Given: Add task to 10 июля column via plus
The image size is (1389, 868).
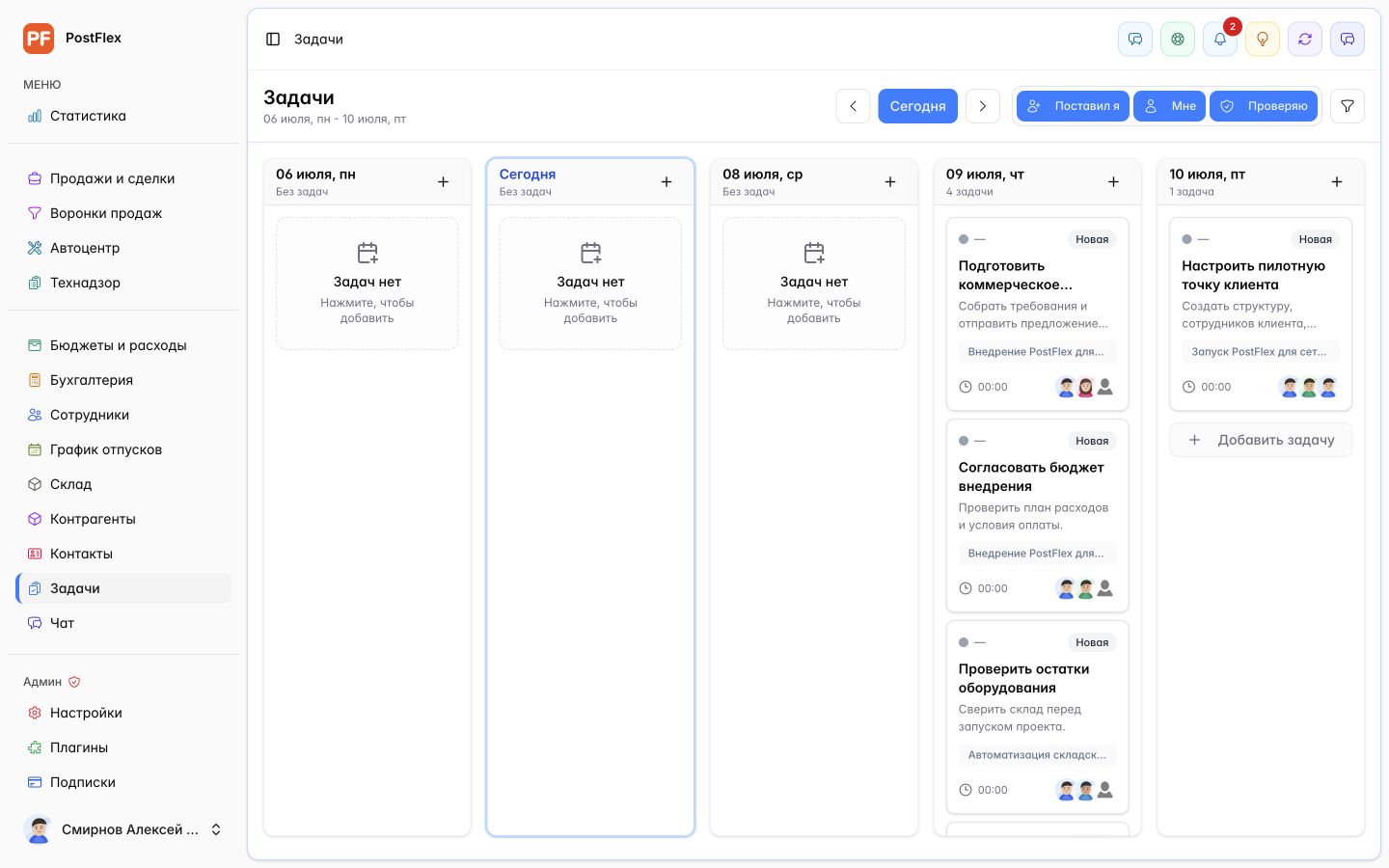Looking at the screenshot, I should tap(1337, 182).
